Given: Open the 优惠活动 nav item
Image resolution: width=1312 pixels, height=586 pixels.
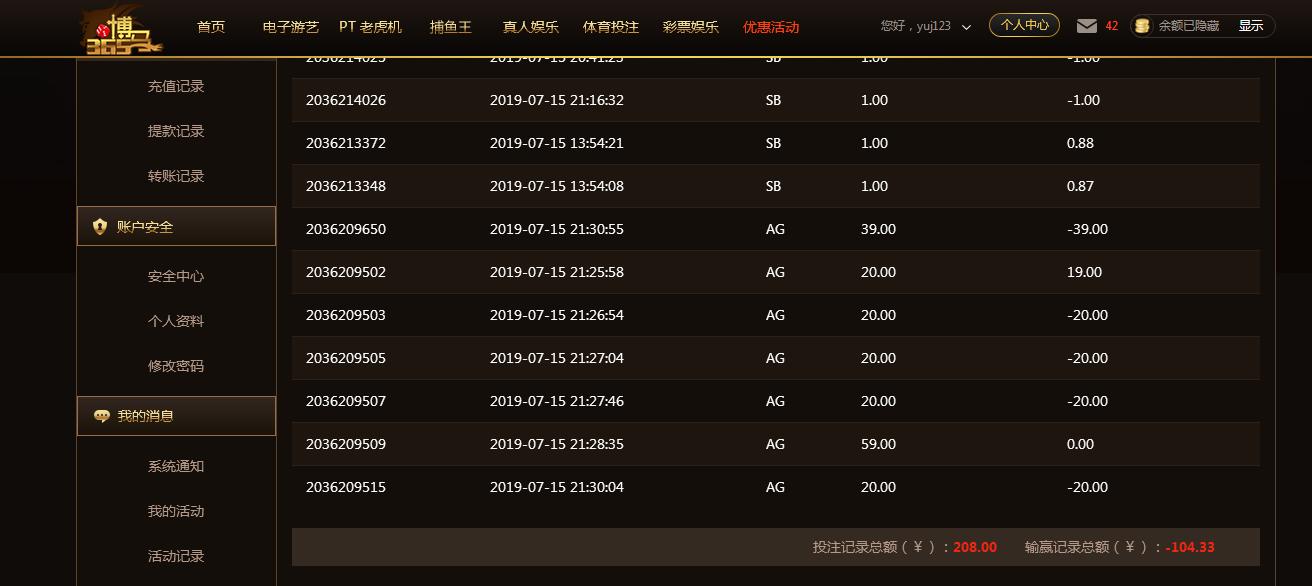Looking at the screenshot, I should point(771,27).
